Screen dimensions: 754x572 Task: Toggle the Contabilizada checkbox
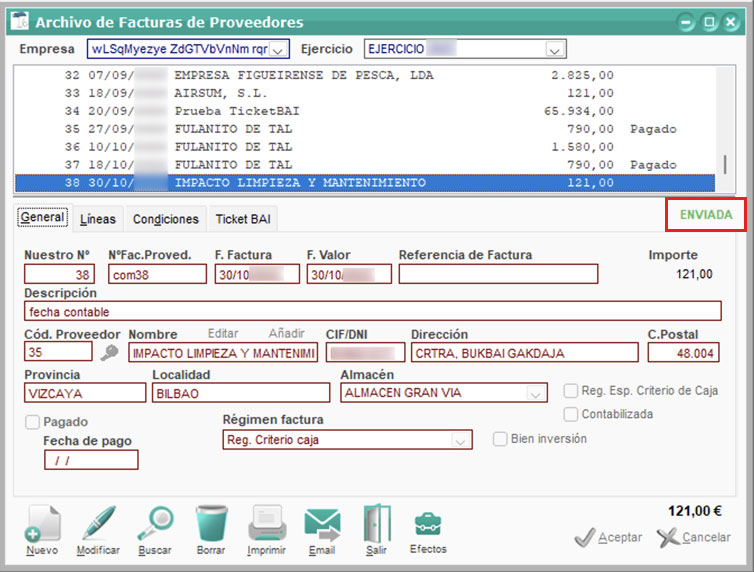pos(571,414)
